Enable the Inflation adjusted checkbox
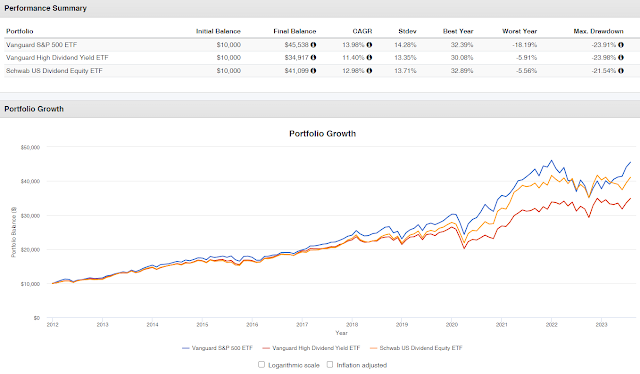Image resolution: width=640 pixels, height=374 pixels. click(x=330, y=364)
